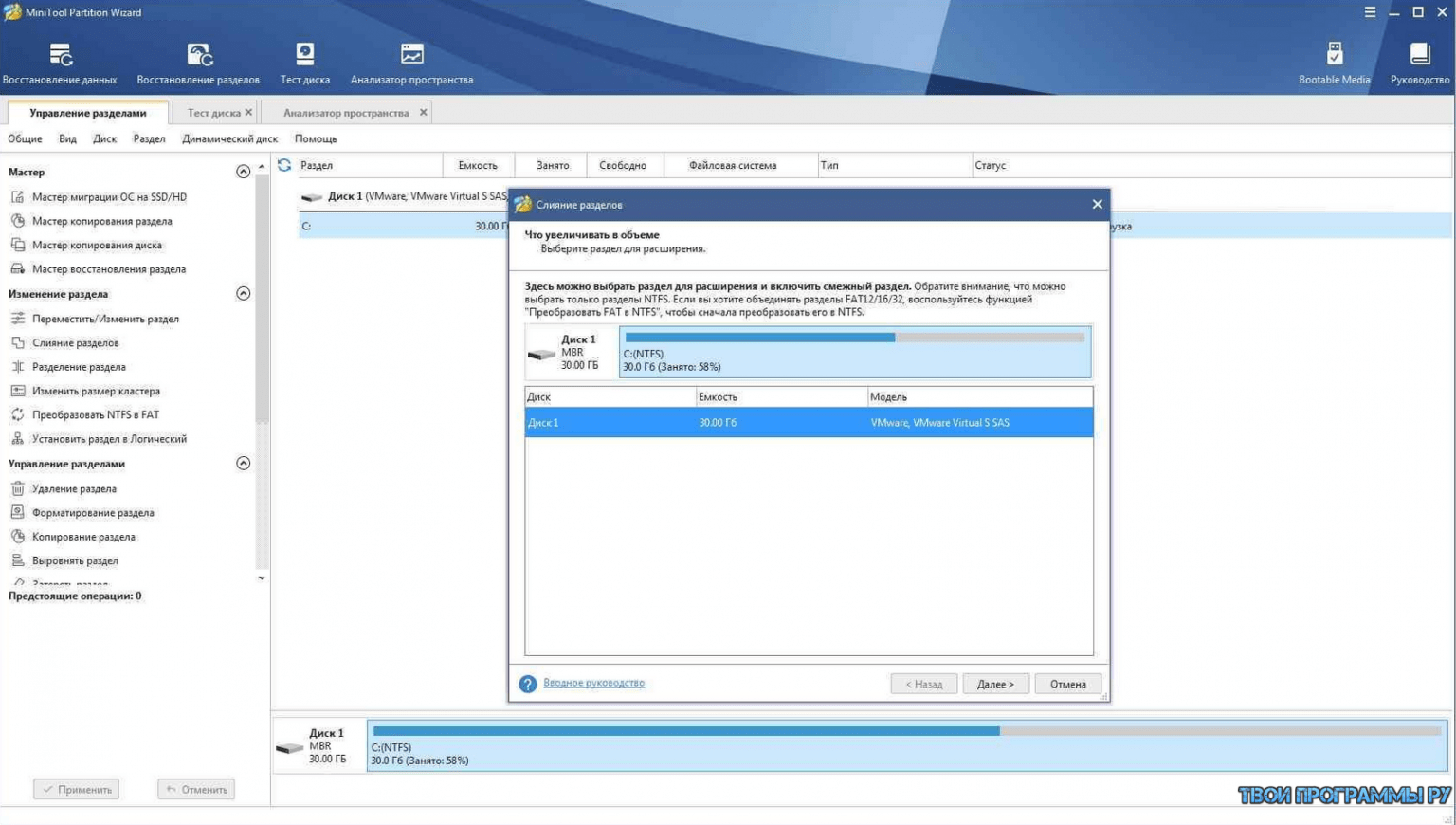Open the Вводное руководство link
Screen dimensions: 1456x825
pos(593,683)
